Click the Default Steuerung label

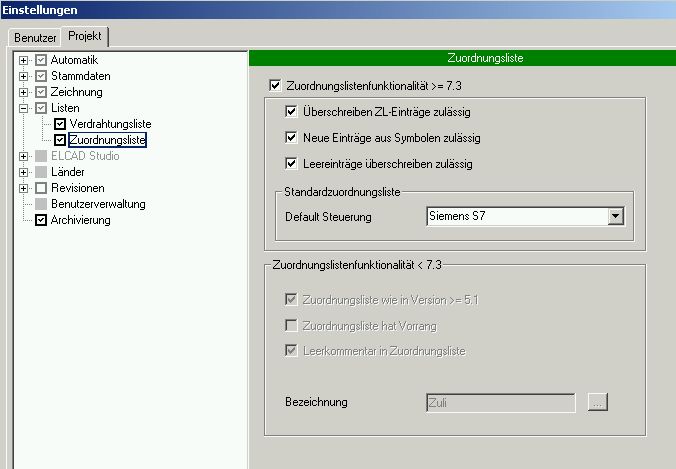pyautogui.click(x=328, y=217)
